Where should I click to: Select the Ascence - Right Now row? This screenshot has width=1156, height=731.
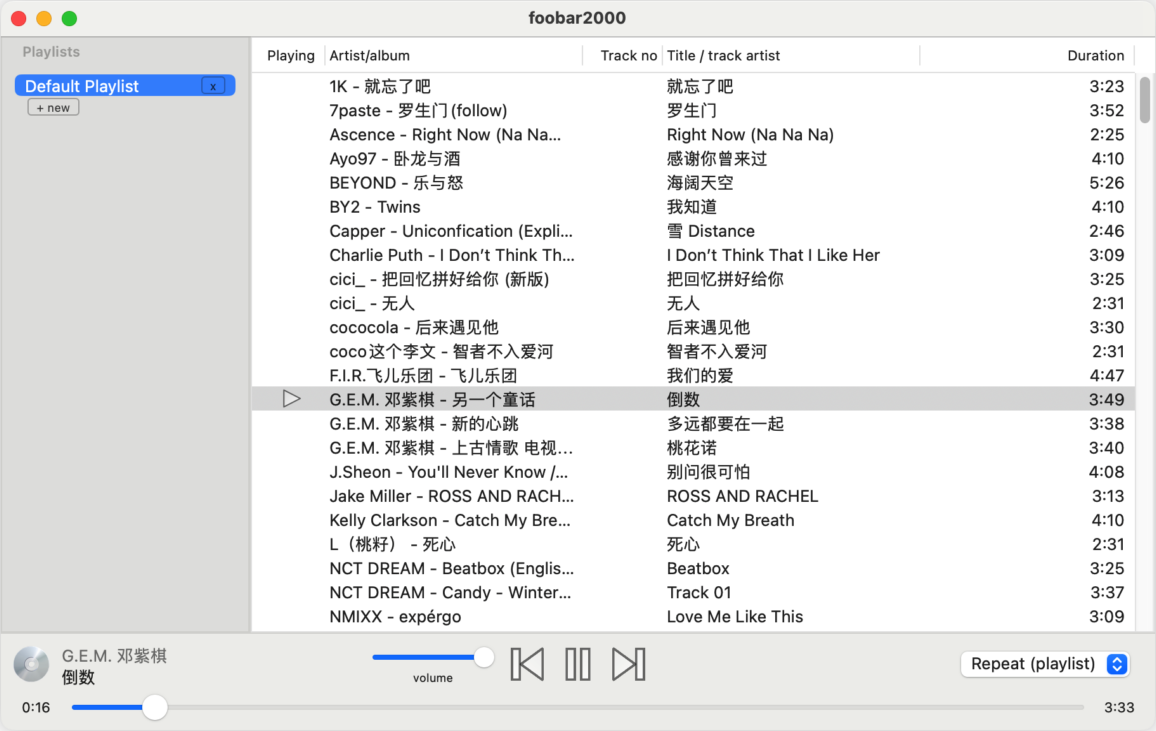693,135
